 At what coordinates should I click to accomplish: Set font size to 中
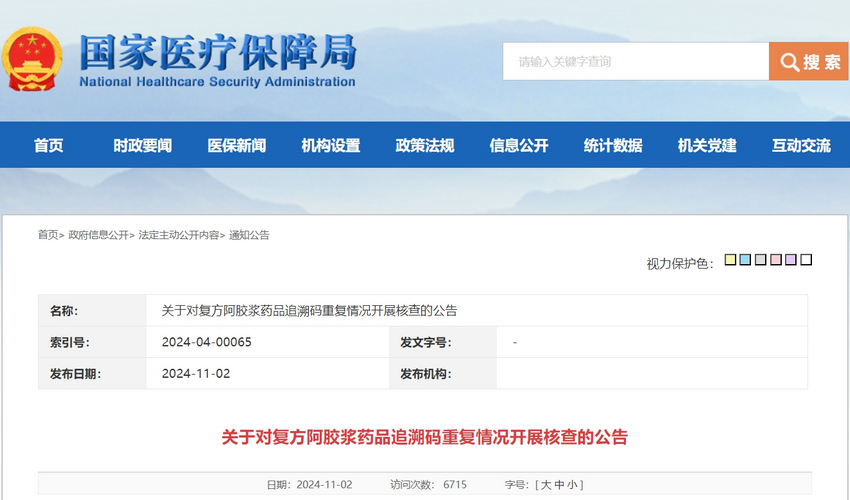pyautogui.click(x=559, y=485)
